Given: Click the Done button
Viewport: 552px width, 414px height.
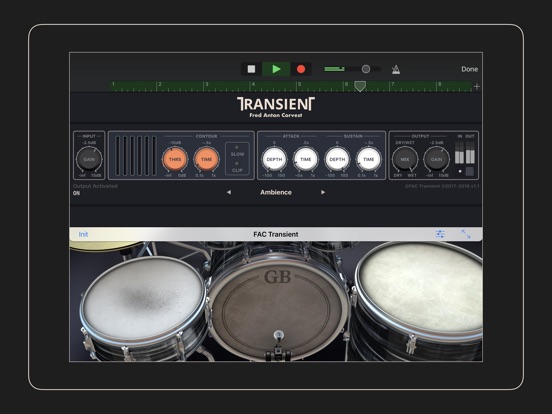Looking at the screenshot, I should (470, 69).
